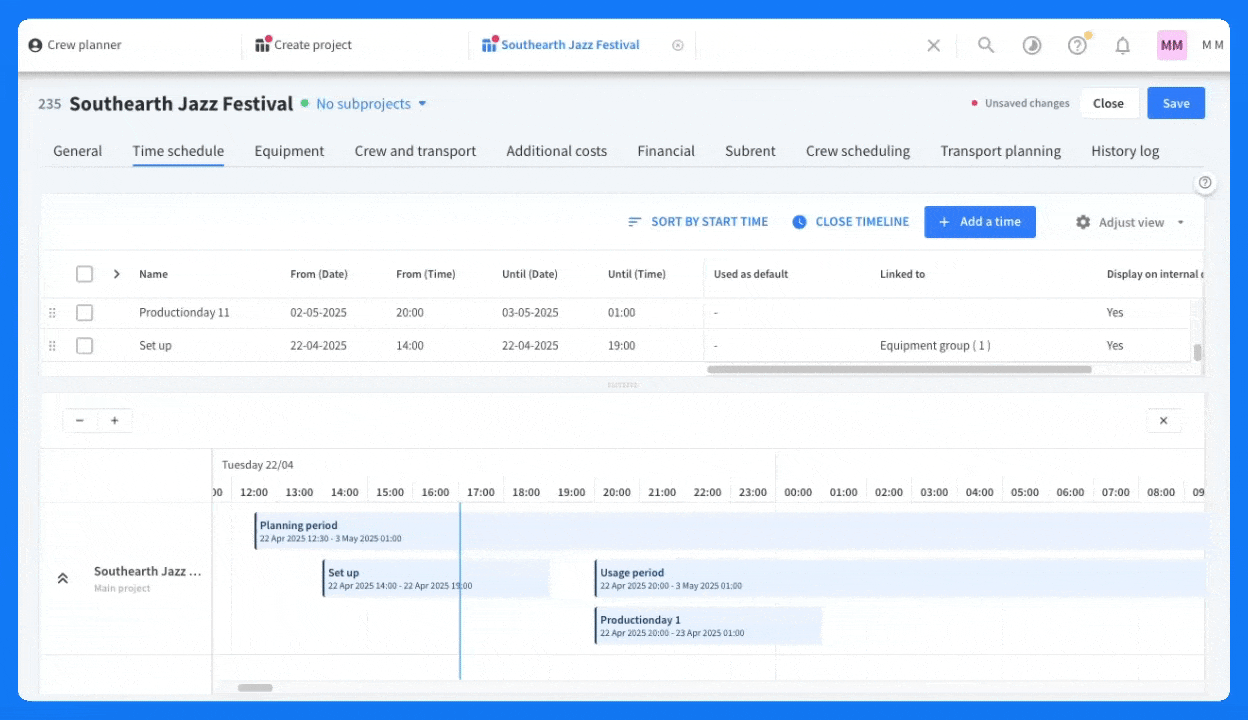This screenshot has height=720, width=1248.
Task: Open the notifications bell
Action: (x=1123, y=45)
